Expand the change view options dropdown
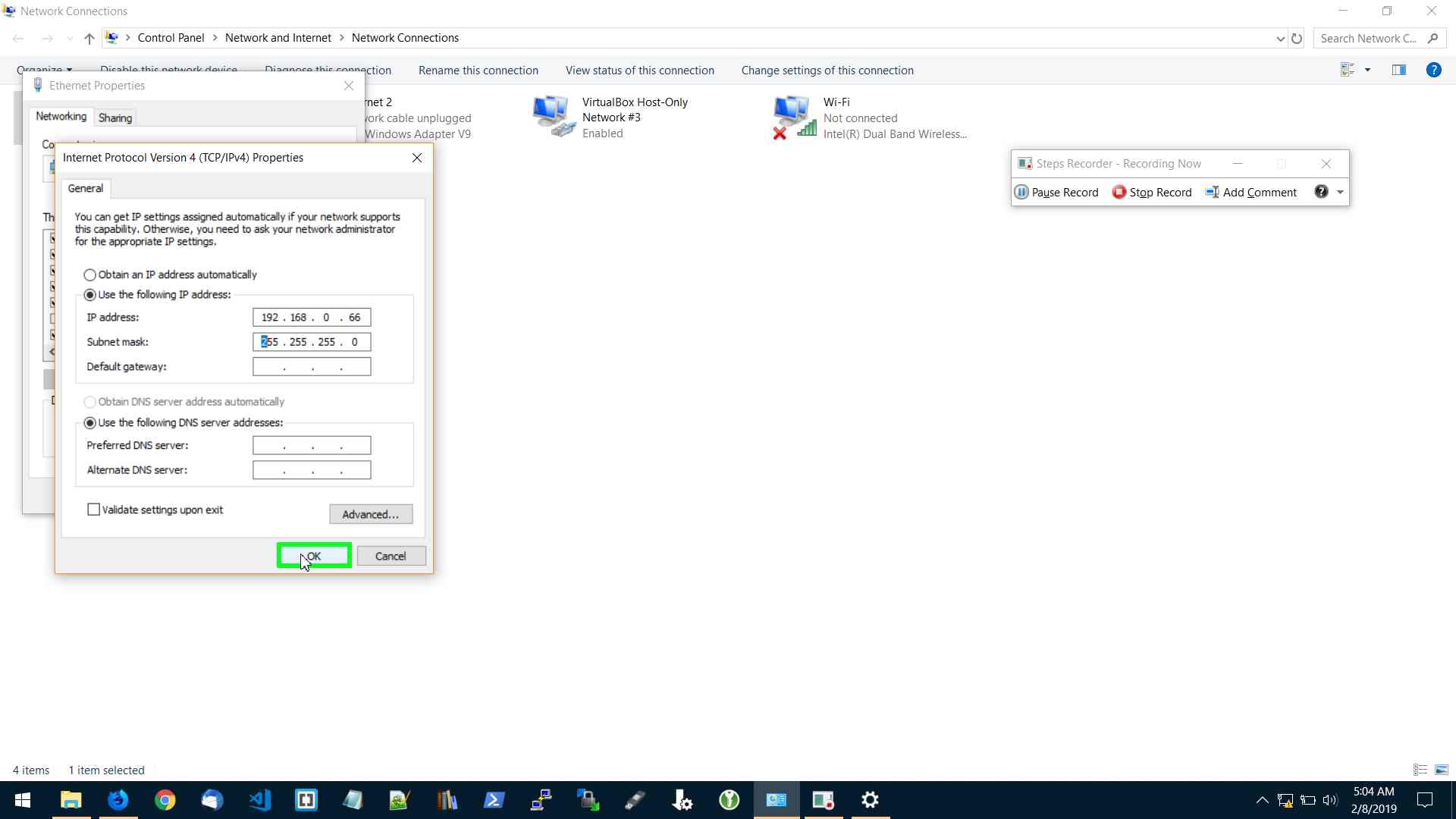This screenshot has height=819, width=1456. [x=1367, y=70]
